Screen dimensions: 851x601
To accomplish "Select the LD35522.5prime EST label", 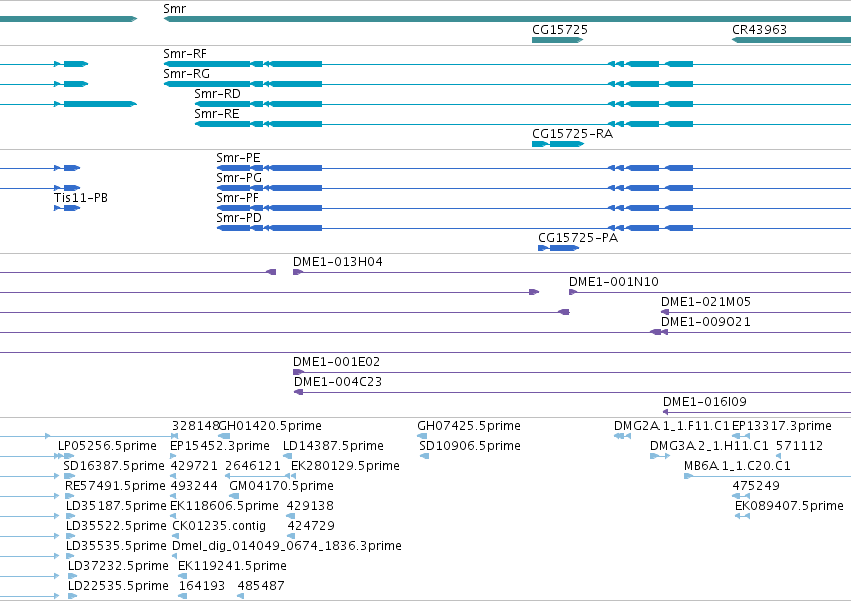I will pyautogui.click(x=116, y=527).
